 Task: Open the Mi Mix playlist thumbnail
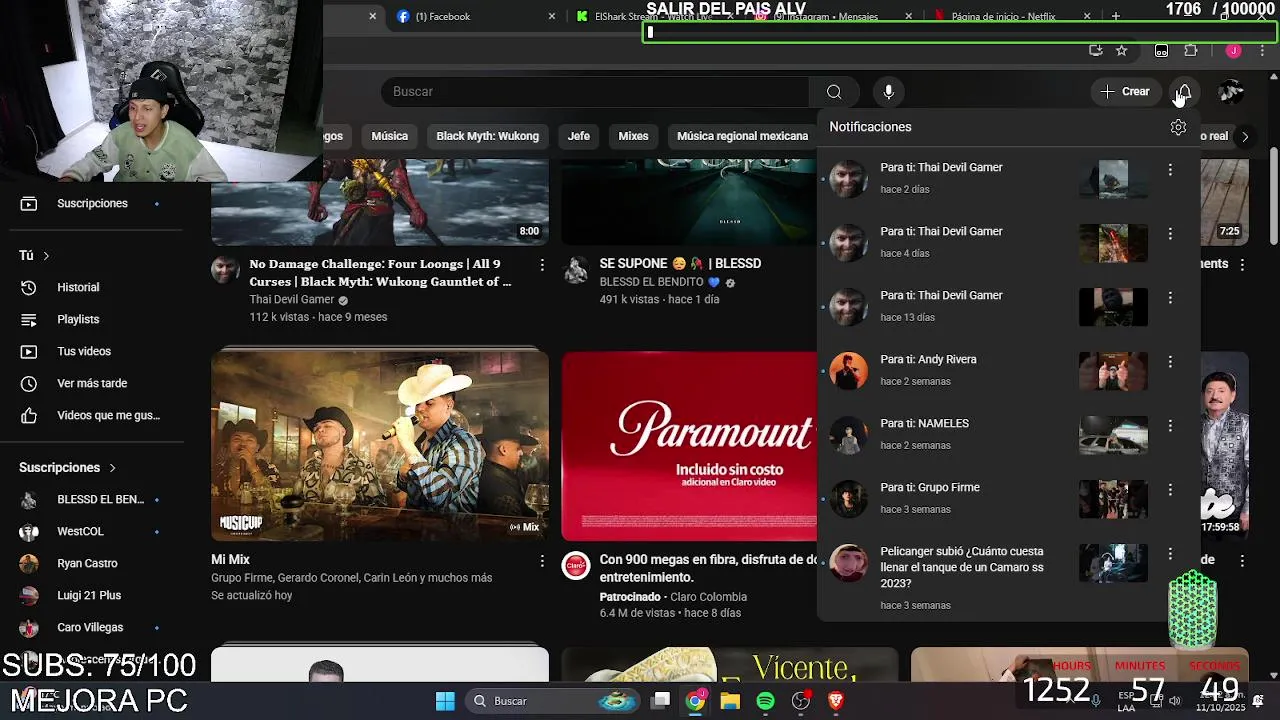click(380, 445)
